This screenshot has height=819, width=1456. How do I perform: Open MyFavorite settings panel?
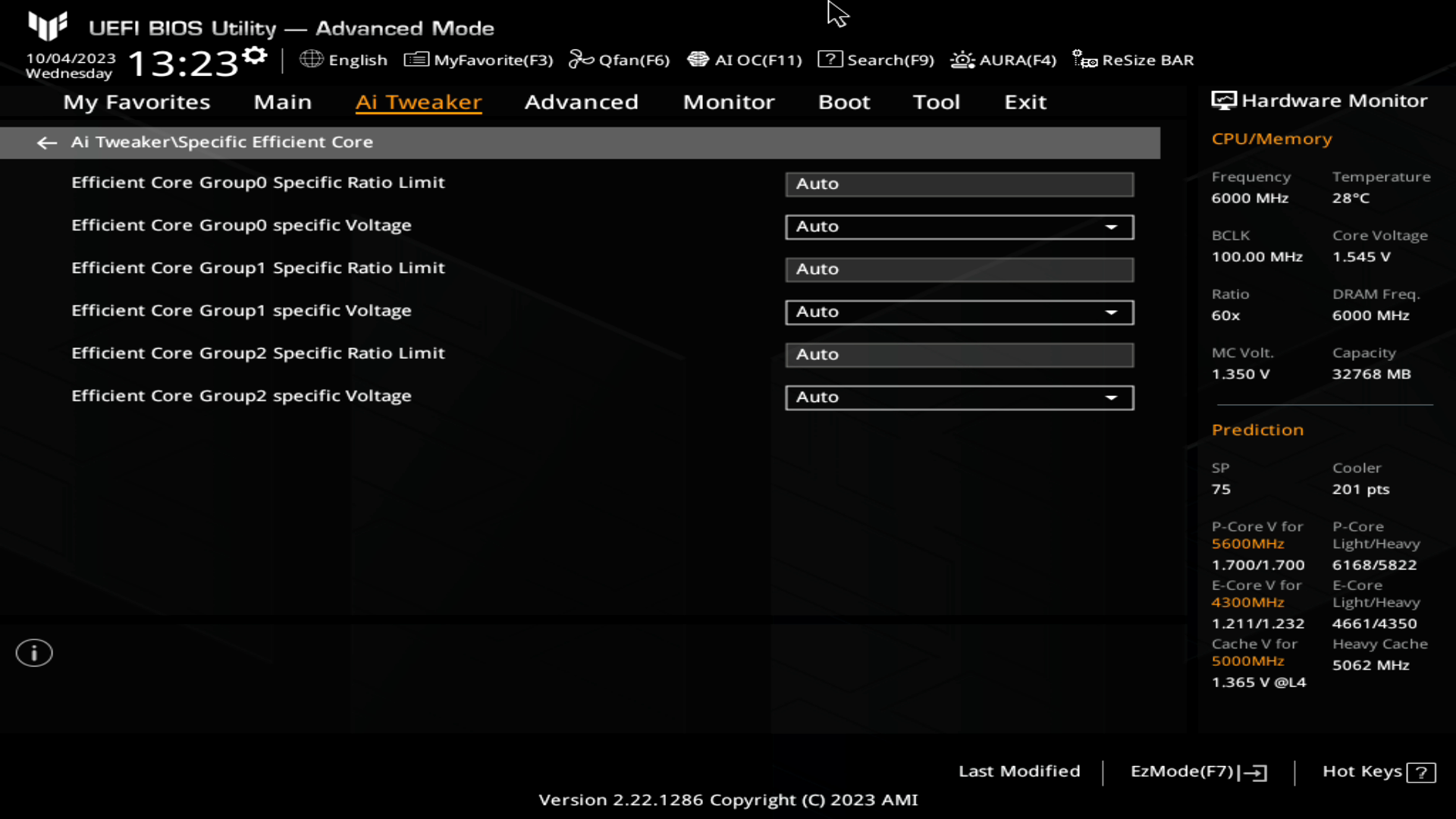pos(480,60)
